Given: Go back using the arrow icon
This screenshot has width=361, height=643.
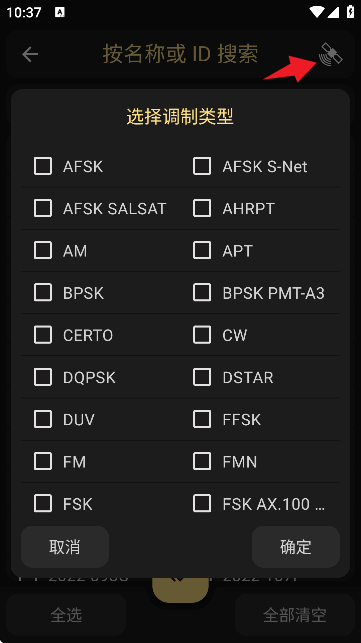Looking at the screenshot, I should pos(30,54).
